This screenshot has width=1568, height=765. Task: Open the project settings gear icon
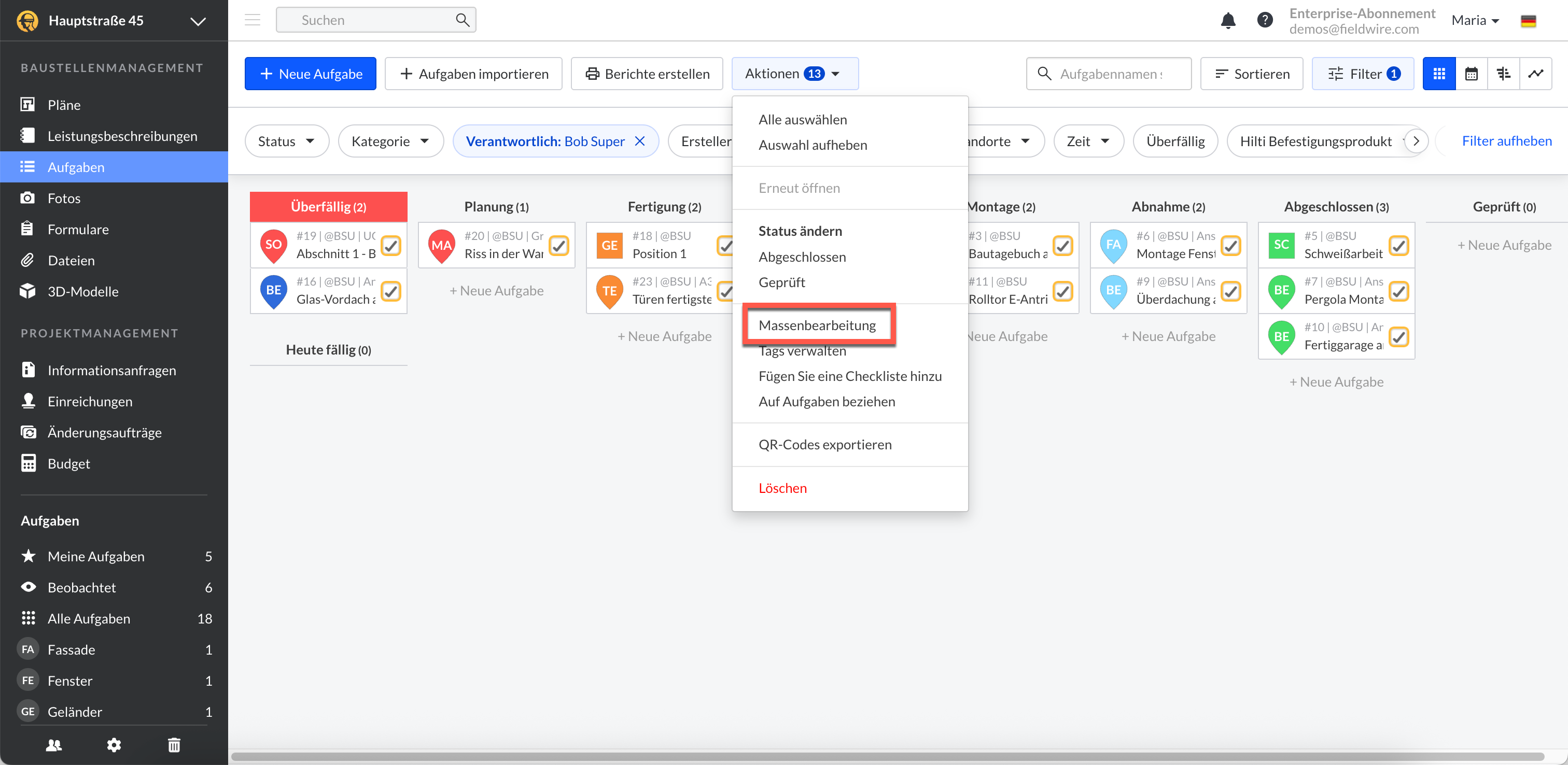pos(114,745)
